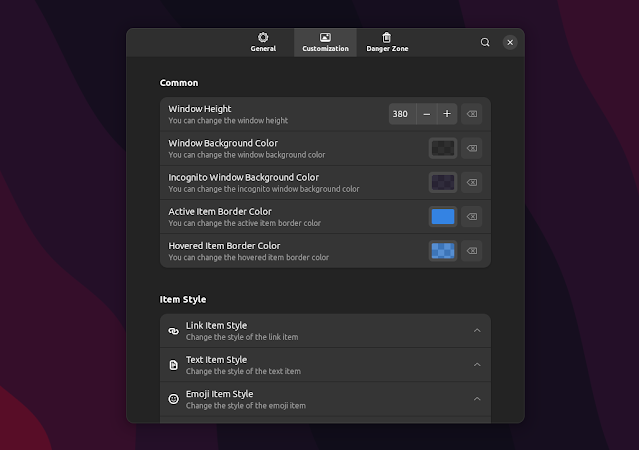Expand the Emoji Item Style section

(477, 399)
